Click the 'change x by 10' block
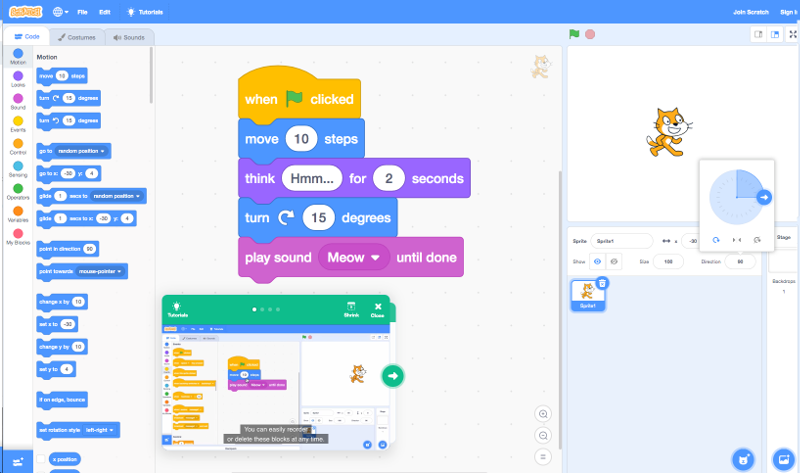This screenshot has height=473, width=800. tap(62, 302)
